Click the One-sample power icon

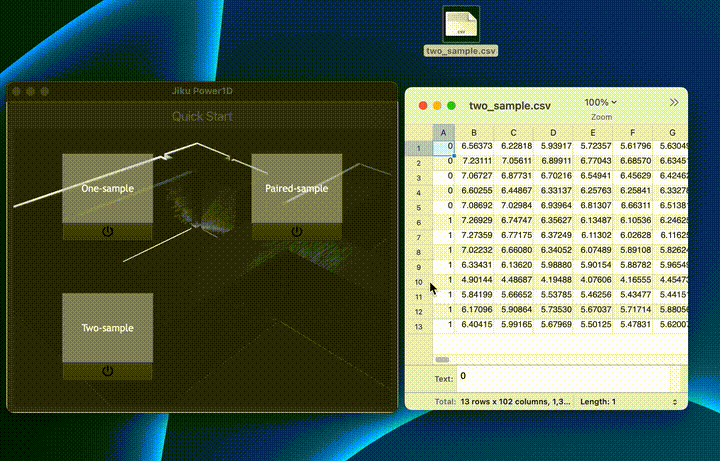(x=108, y=231)
